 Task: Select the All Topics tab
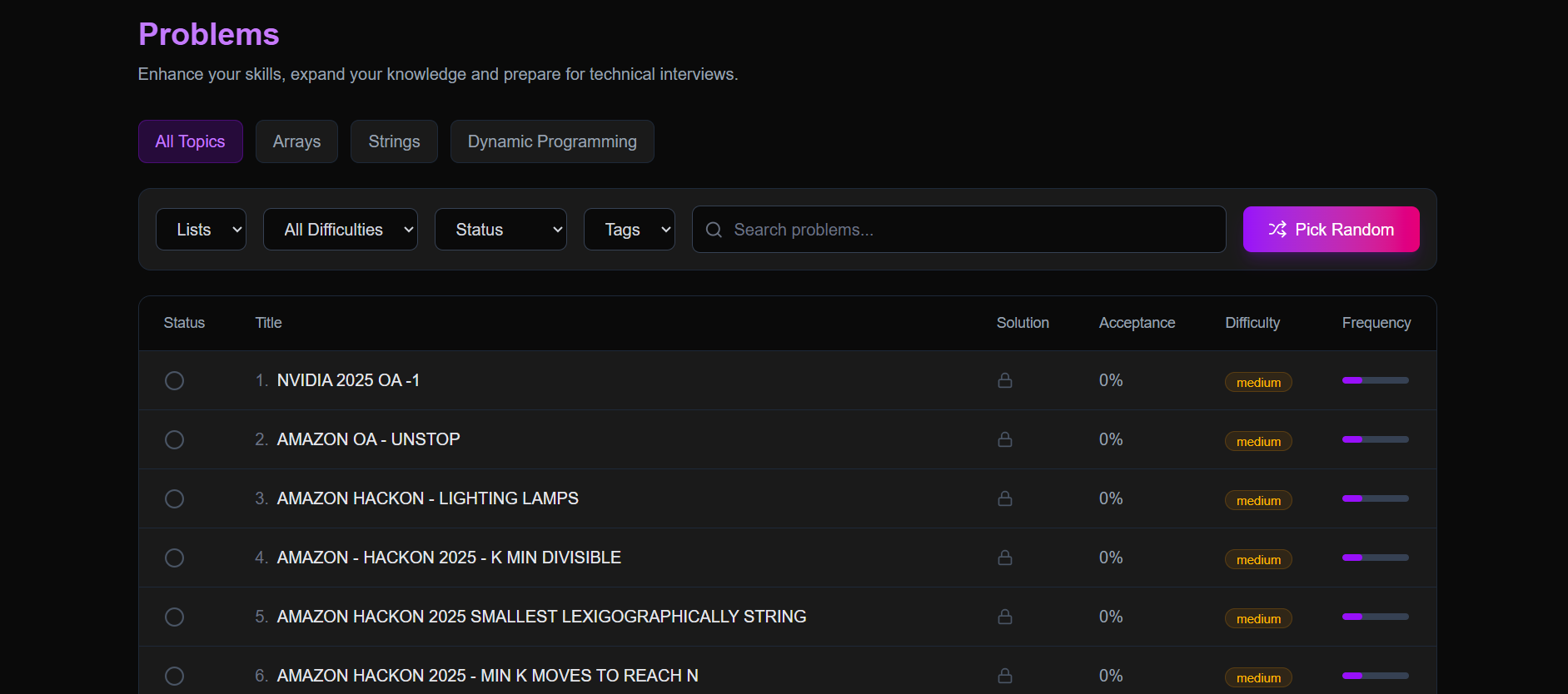[190, 141]
